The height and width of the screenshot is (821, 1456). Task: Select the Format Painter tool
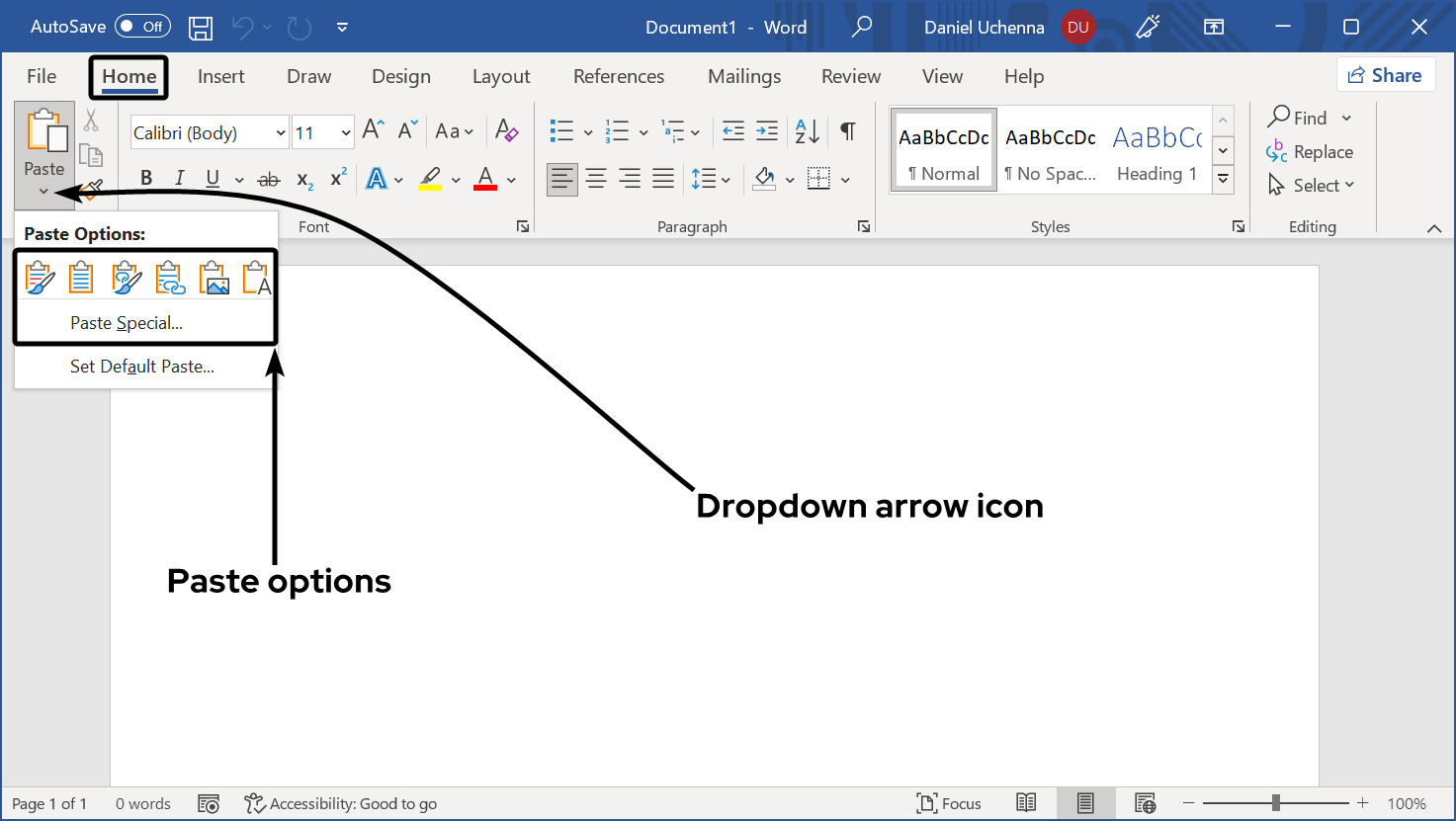coord(92,188)
